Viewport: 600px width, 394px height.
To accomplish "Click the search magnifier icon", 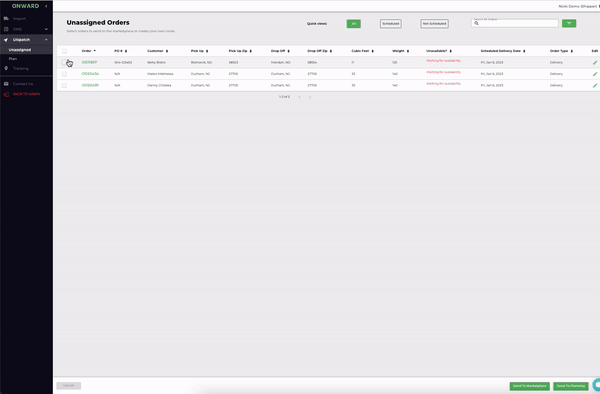I will pos(476,23).
